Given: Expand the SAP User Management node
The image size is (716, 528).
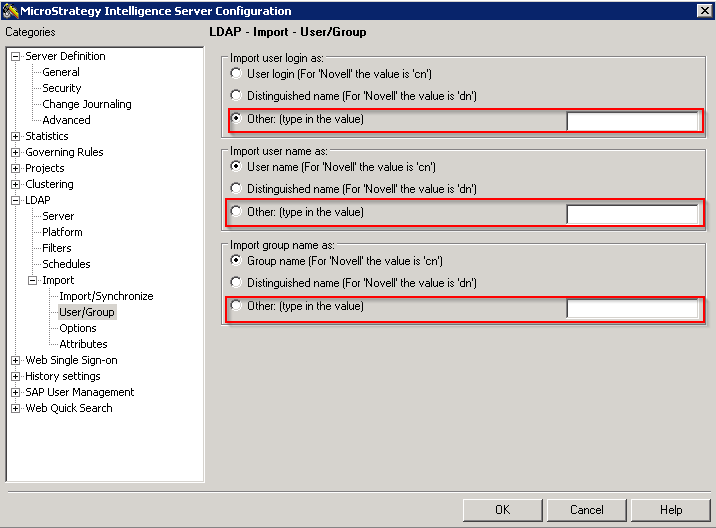Looking at the screenshot, I should click(x=16, y=392).
